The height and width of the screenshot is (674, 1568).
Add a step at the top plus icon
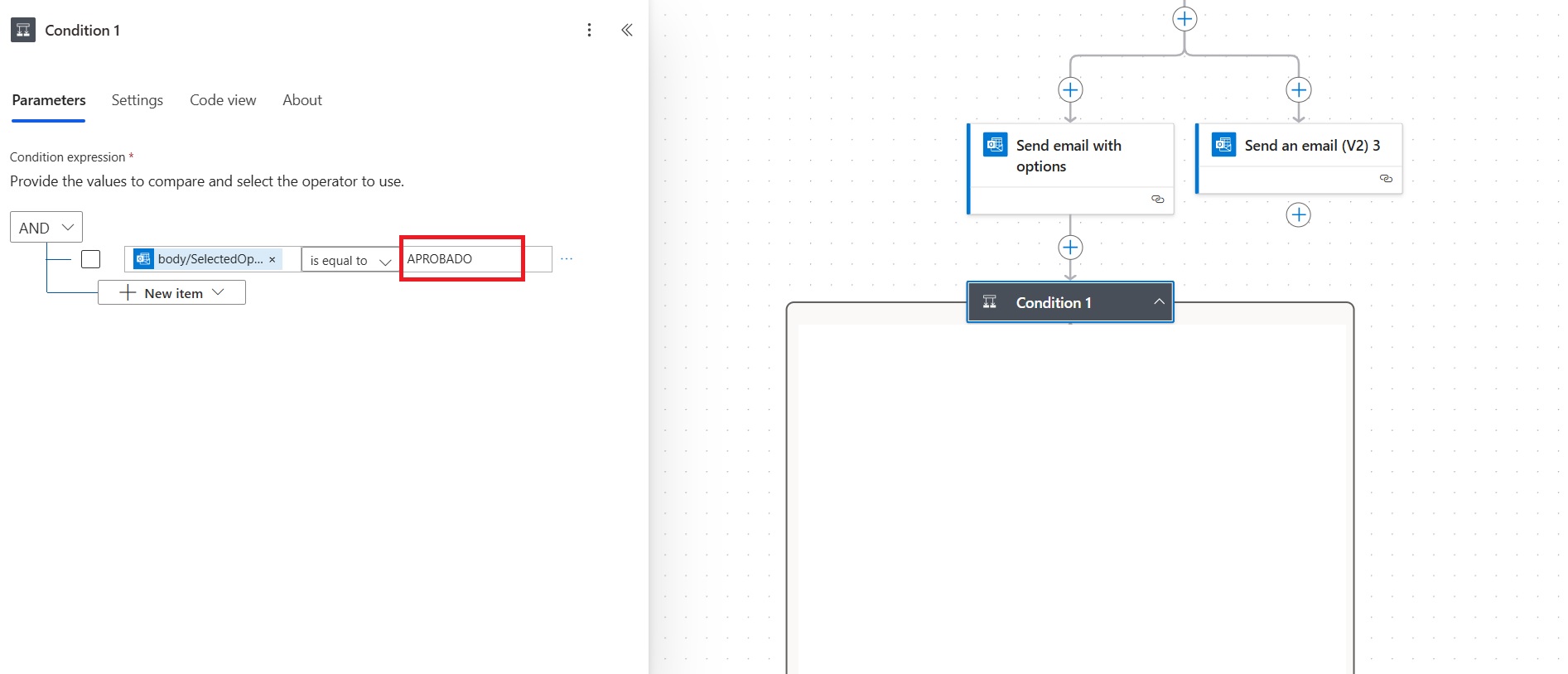click(x=1185, y=18)
